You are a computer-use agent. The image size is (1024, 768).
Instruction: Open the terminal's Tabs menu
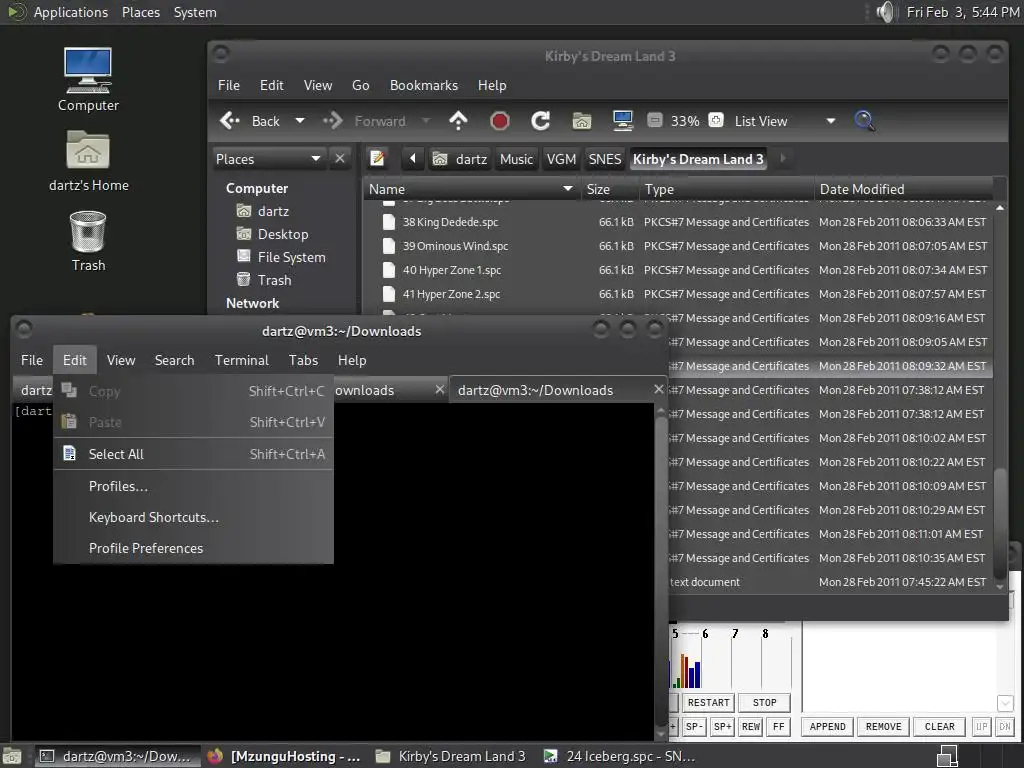tap(303, 360)
